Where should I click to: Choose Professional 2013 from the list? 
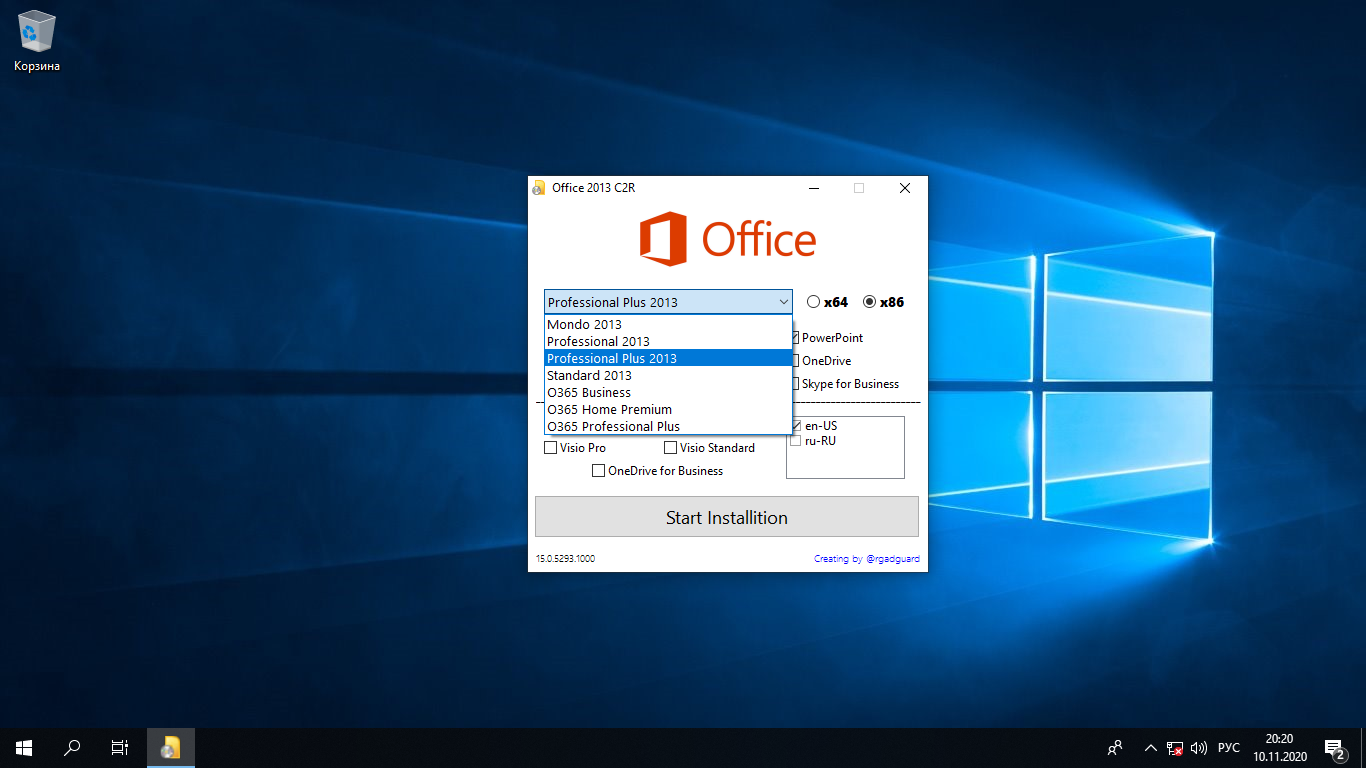click(x=669, y=341)
